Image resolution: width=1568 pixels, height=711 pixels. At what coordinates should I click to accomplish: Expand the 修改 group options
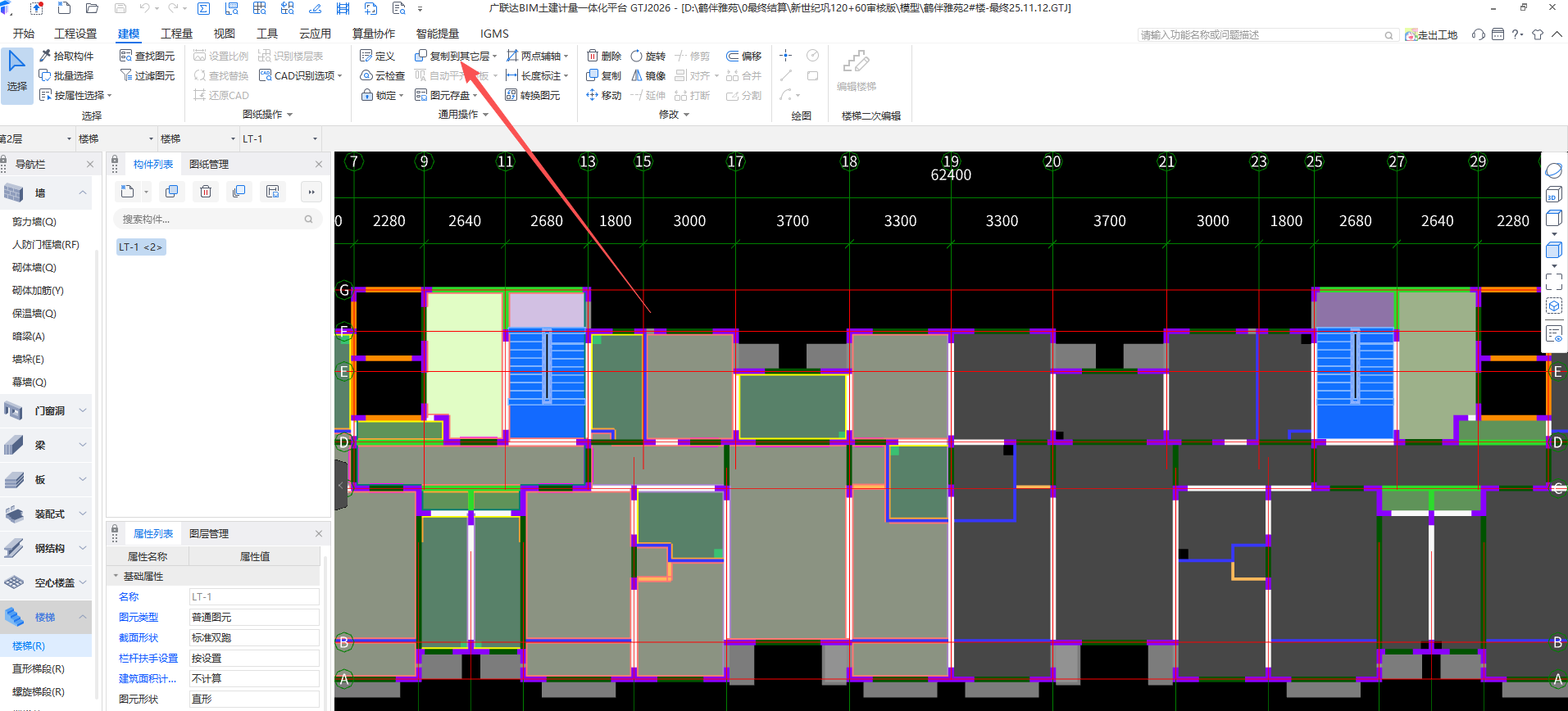point(686,115)
